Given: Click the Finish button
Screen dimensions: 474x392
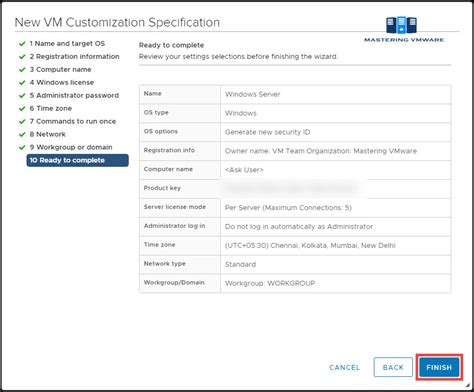Looking at the screenshot, I should [x=439, y=367].
